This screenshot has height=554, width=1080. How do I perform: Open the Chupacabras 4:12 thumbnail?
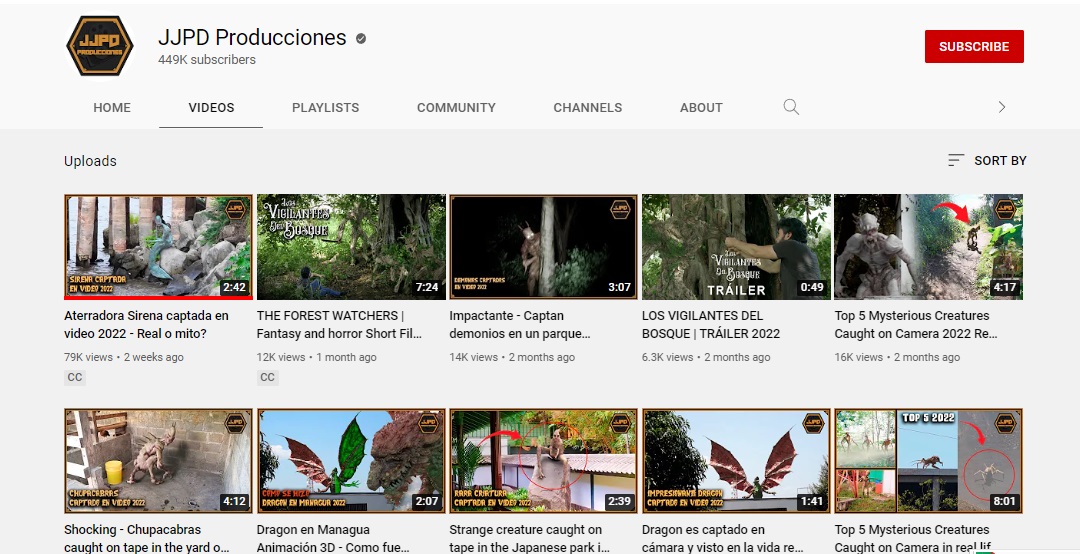pyautogui.click(x=158, y=461)
